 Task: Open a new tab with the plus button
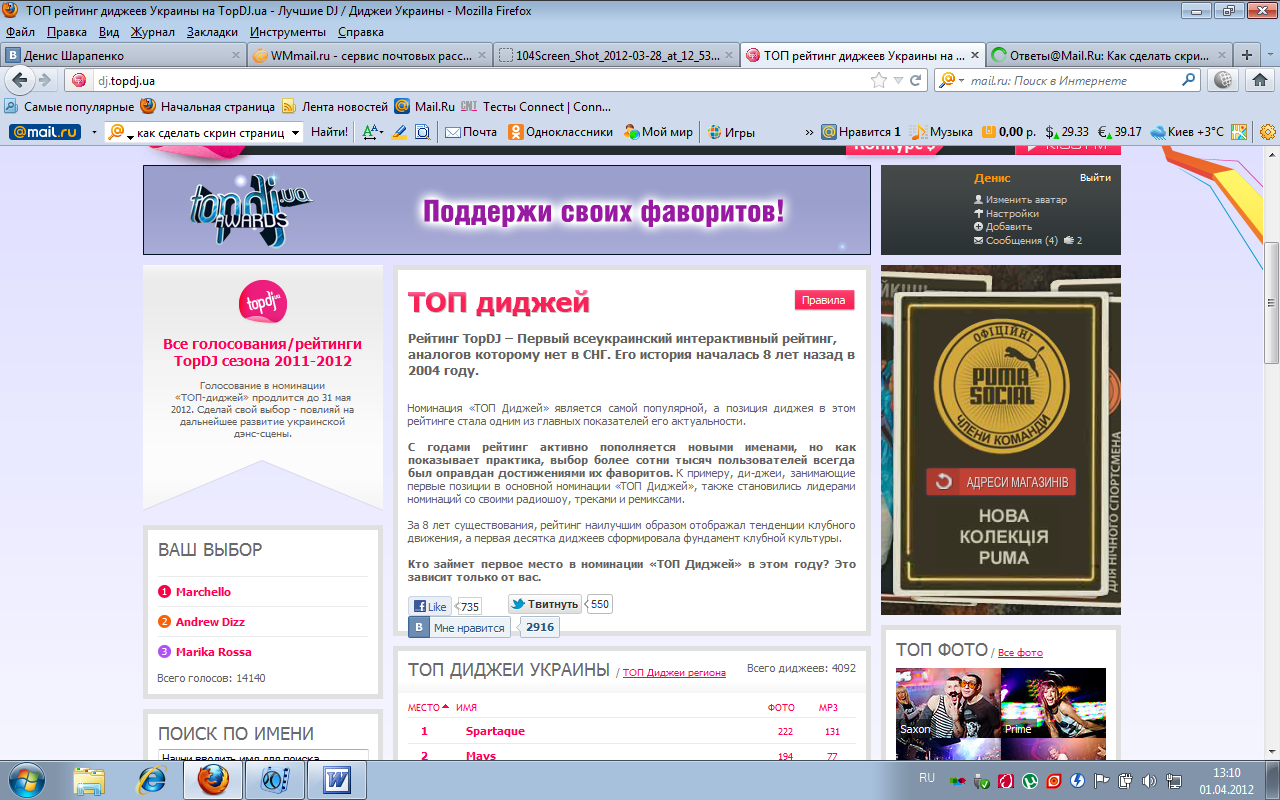pos(1247,55)
